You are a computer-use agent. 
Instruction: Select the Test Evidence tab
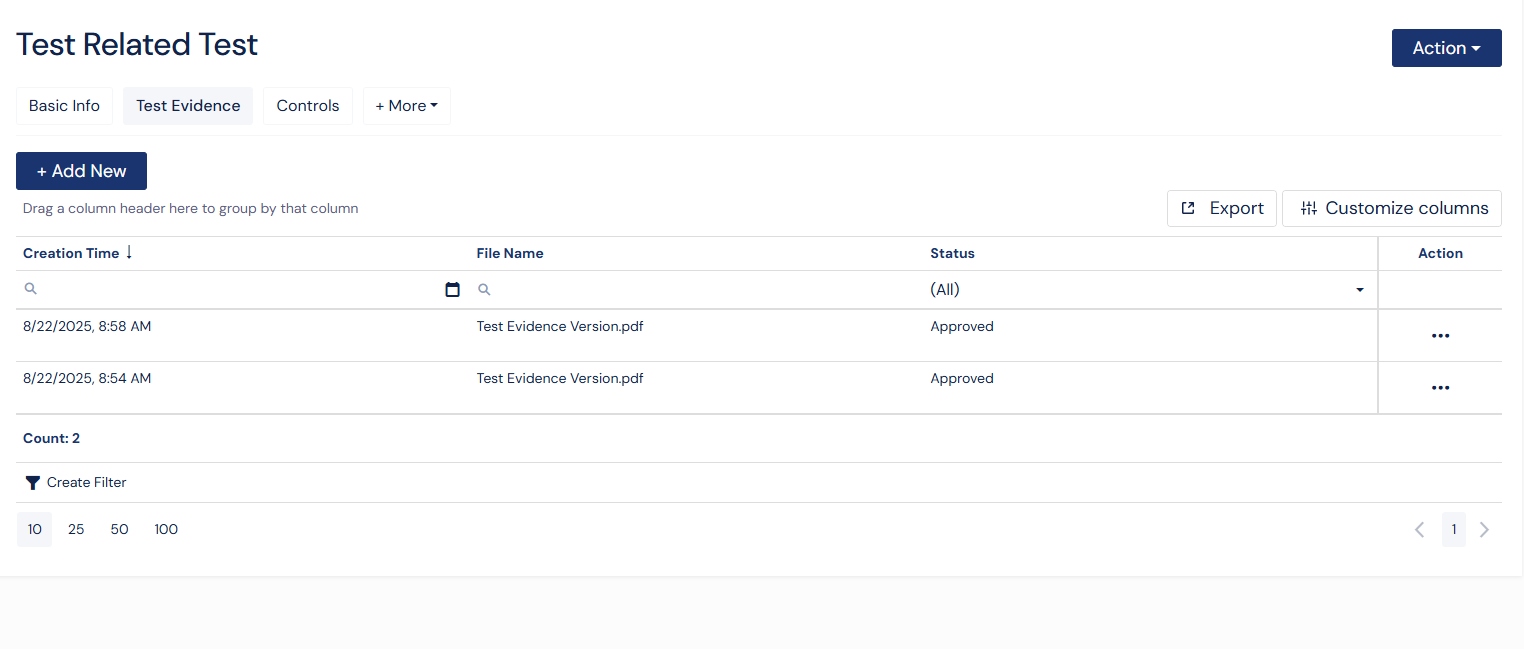point(188,106)
